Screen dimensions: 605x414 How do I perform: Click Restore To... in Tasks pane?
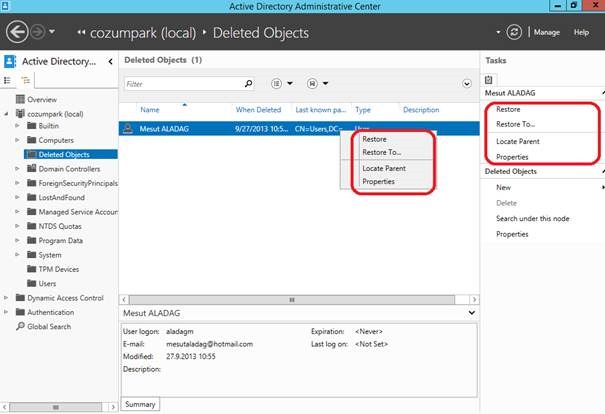515,124
